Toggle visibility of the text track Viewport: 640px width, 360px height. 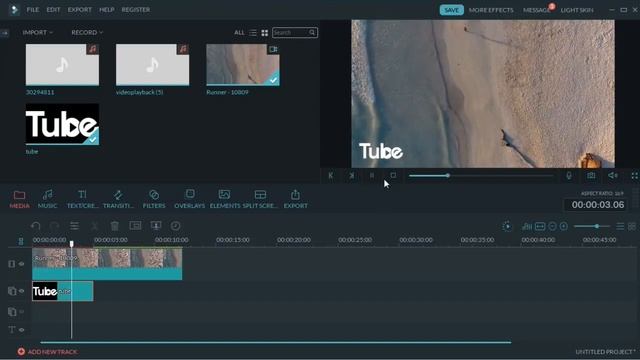[x=22, y=330]
